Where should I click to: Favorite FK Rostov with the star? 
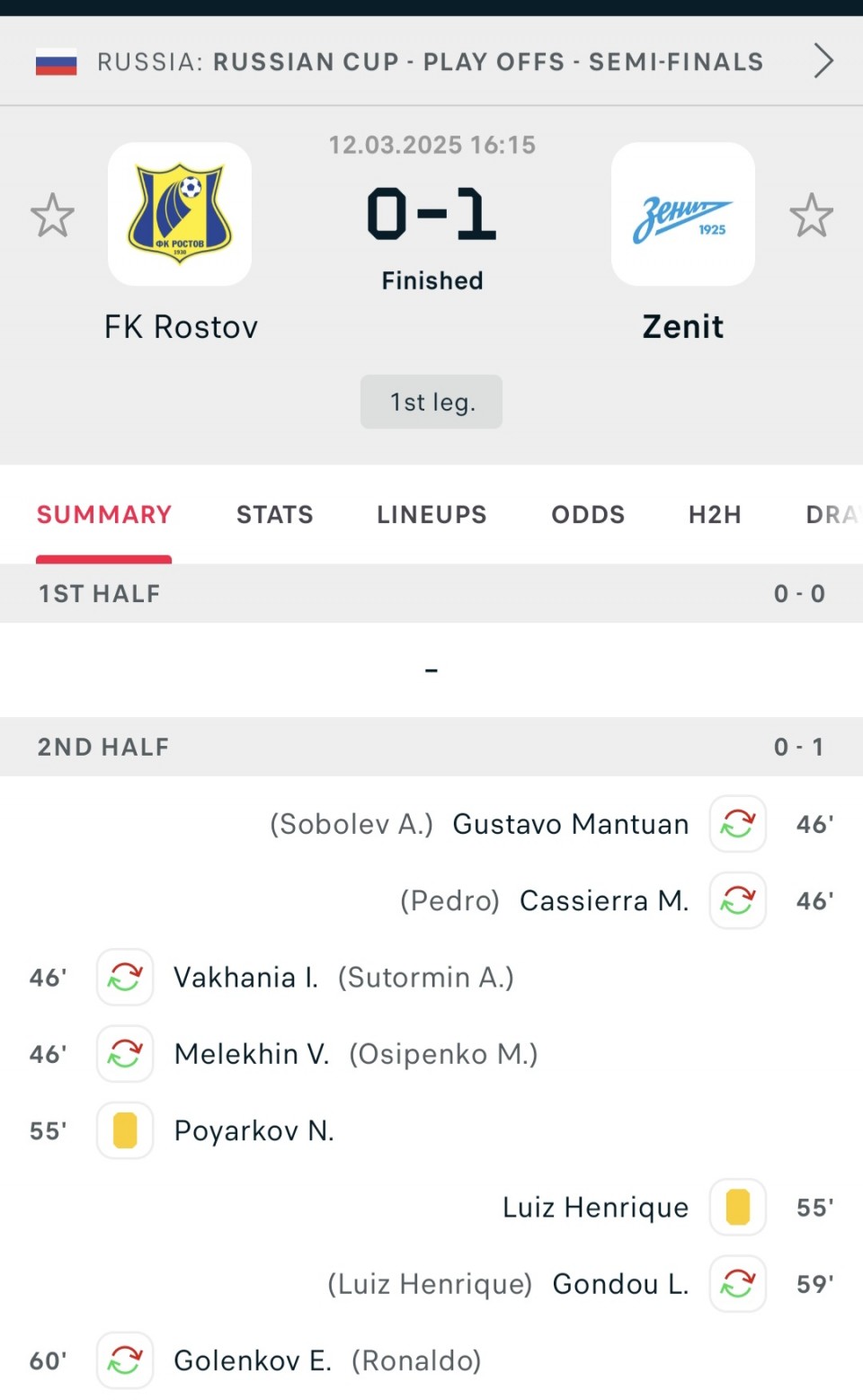(52, 216)
